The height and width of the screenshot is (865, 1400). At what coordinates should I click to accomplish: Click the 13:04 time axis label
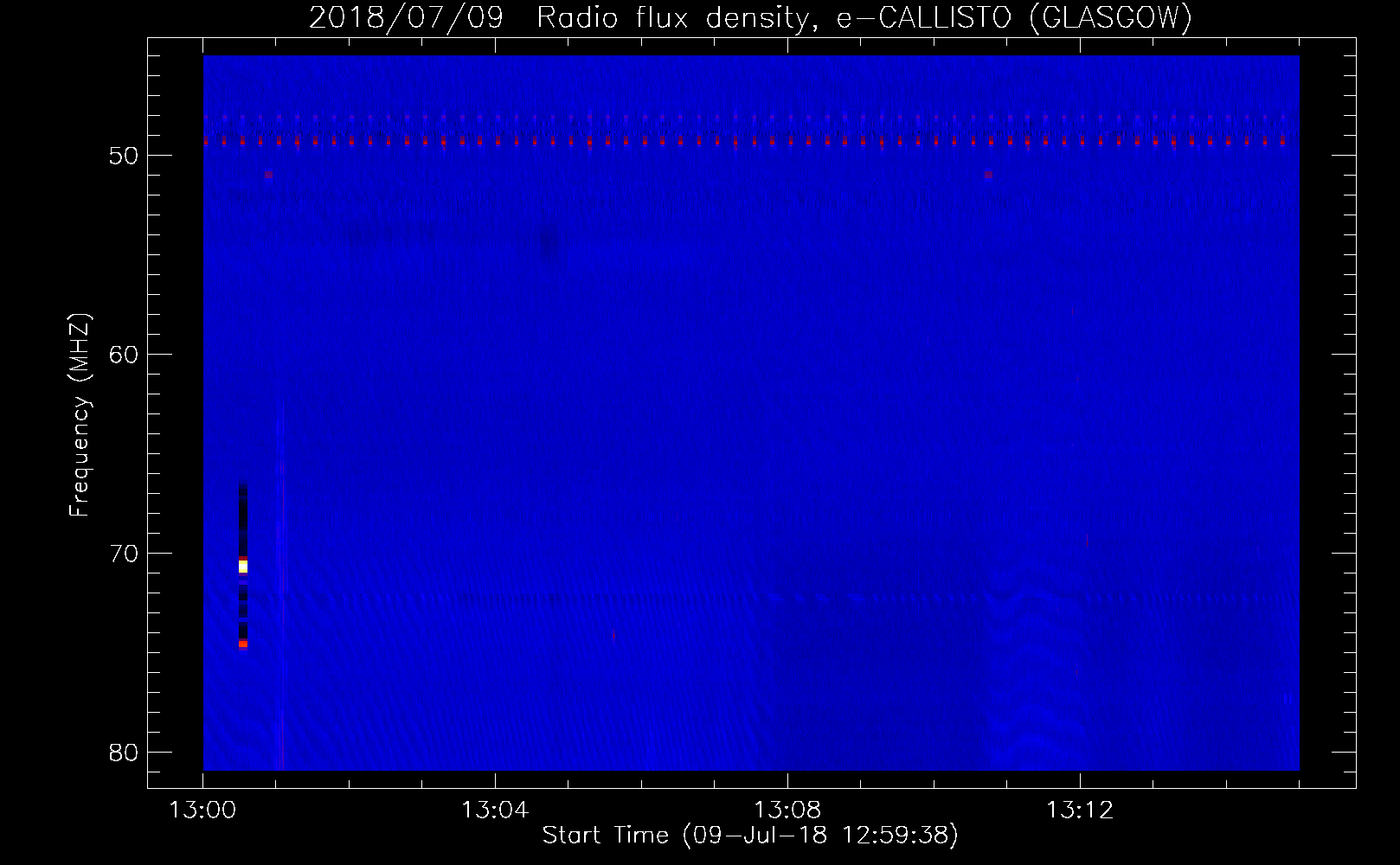pos(495,811)
